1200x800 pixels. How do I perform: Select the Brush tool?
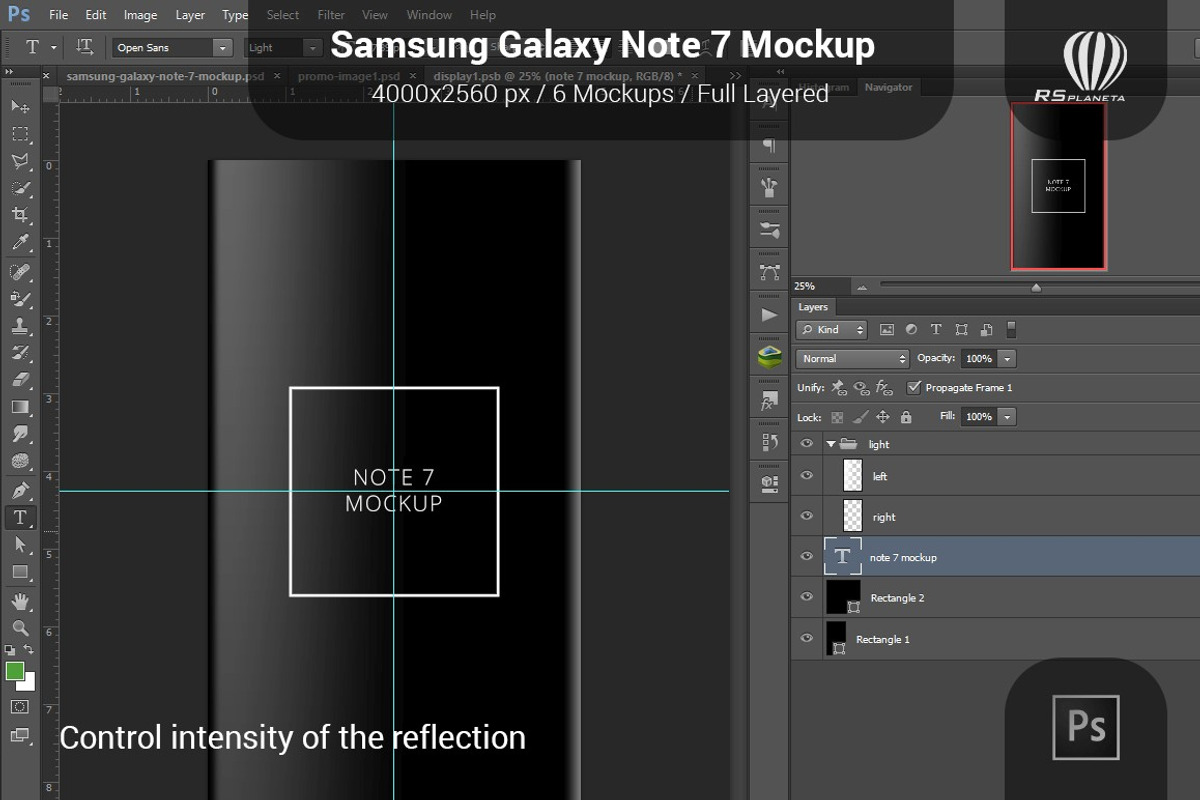pyautogui.click(x=20, y=298)
